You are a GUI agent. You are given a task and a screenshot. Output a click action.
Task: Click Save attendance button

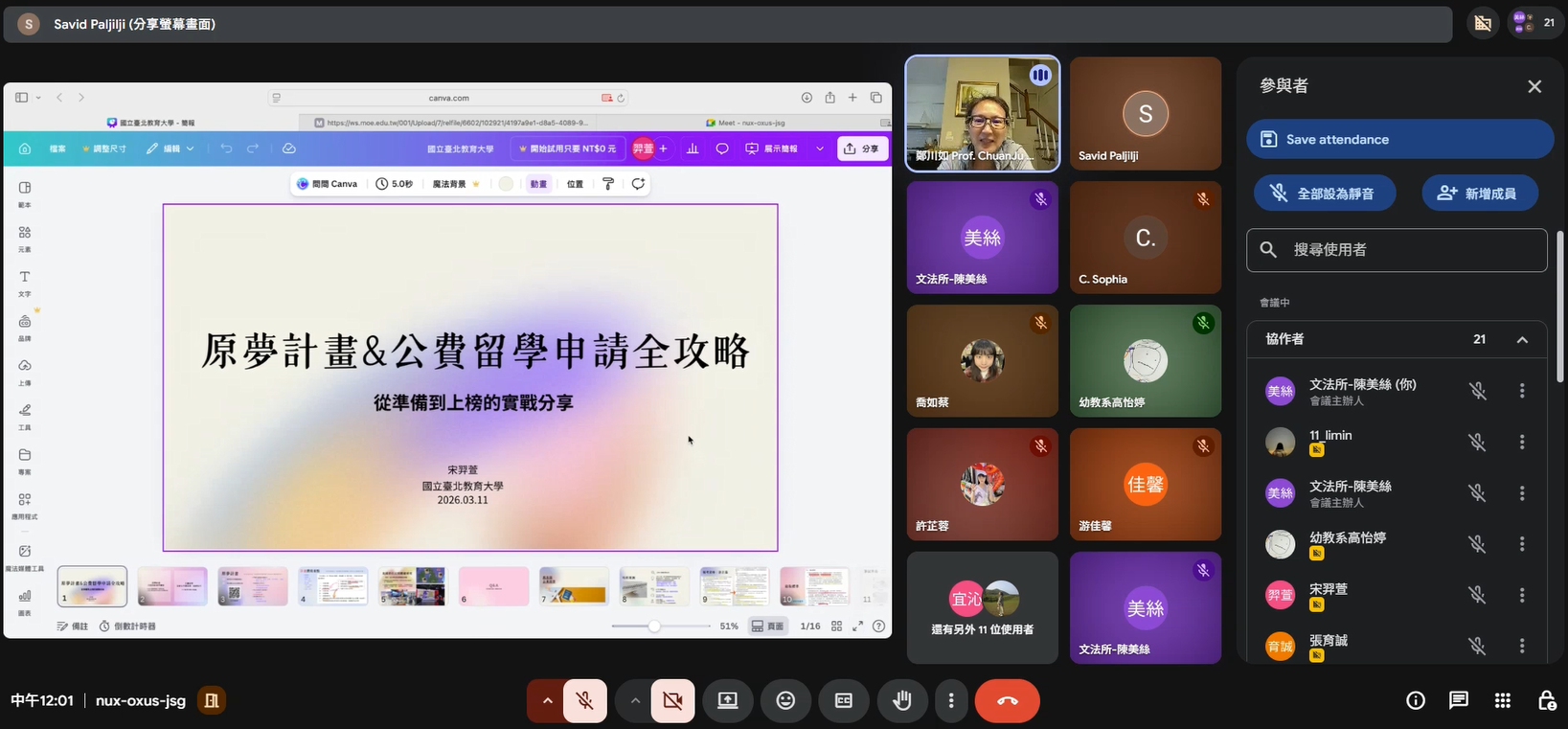(1399, 139)
